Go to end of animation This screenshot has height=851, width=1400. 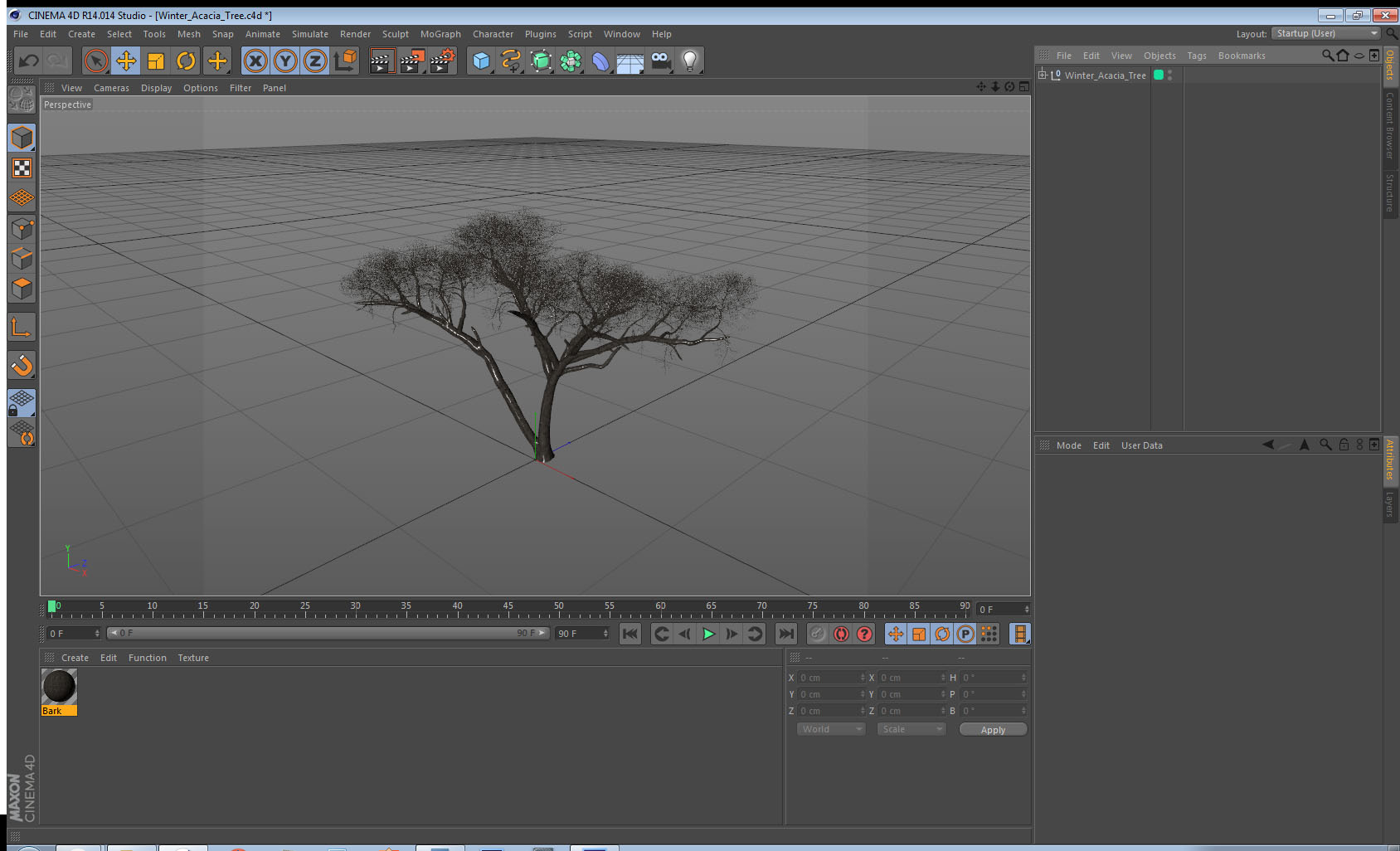coord(785,634)
